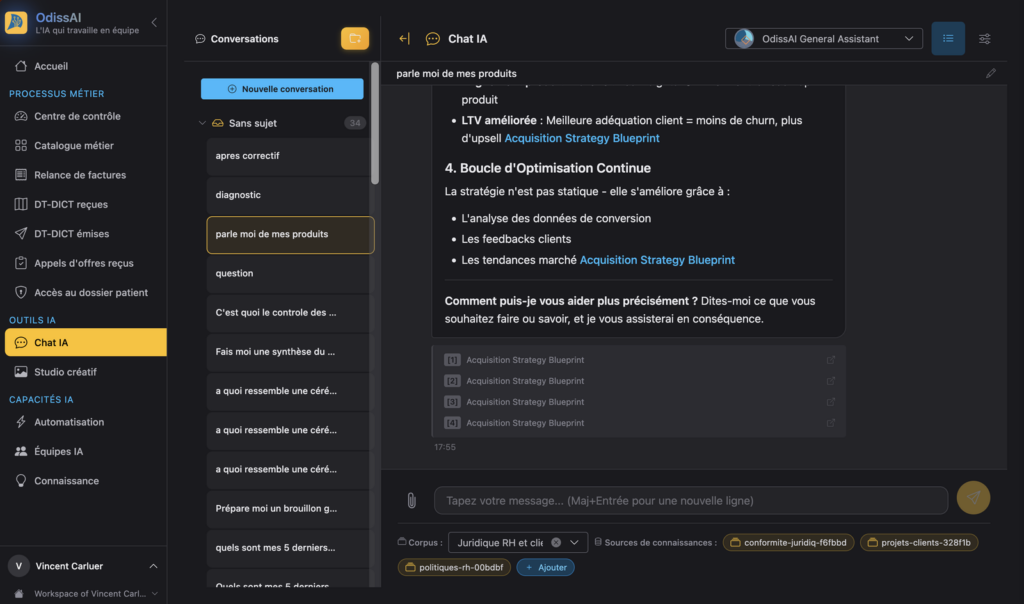The height and width of the screenshot is (604, 1024).
Task: Click the assistant avatar in selector
Action: (744, 39)
